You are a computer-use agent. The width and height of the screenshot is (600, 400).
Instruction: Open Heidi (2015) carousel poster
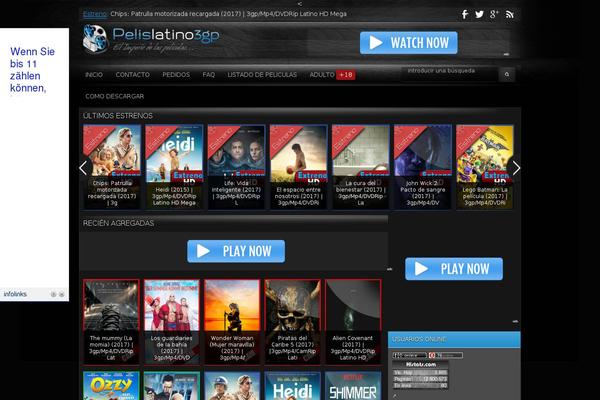[174, 167]
